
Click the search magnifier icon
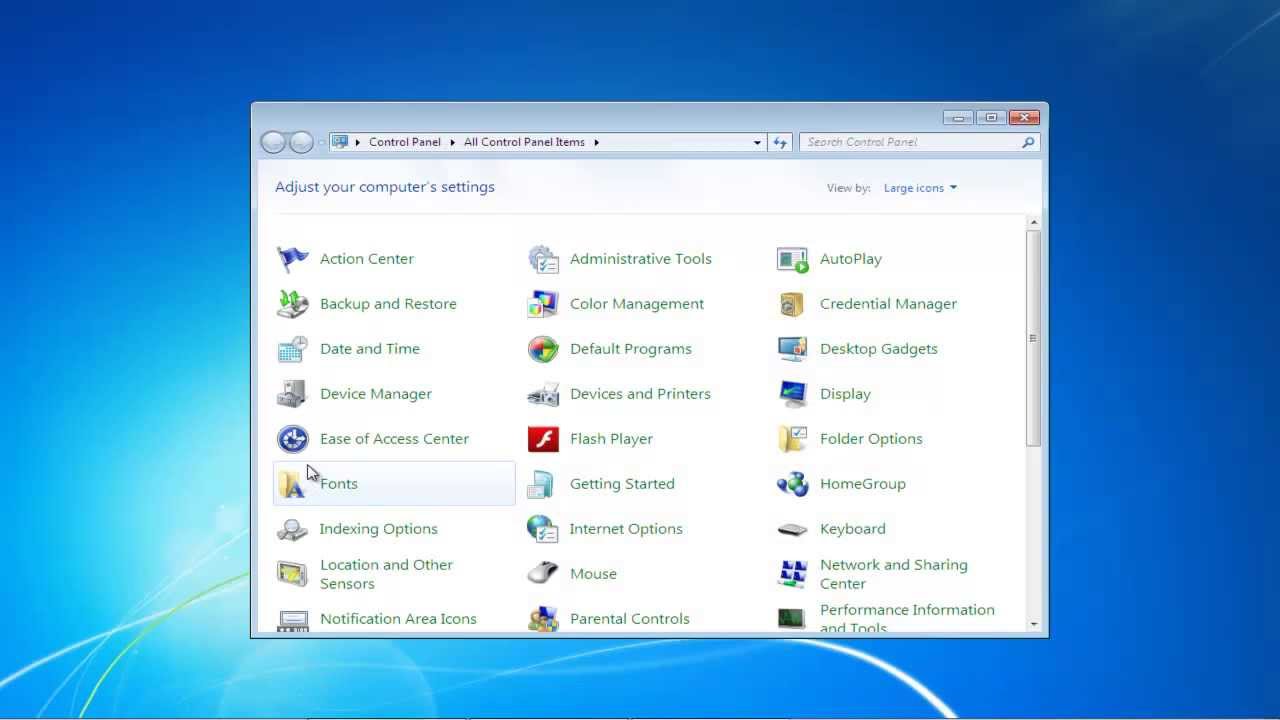tap(1027, 143)
